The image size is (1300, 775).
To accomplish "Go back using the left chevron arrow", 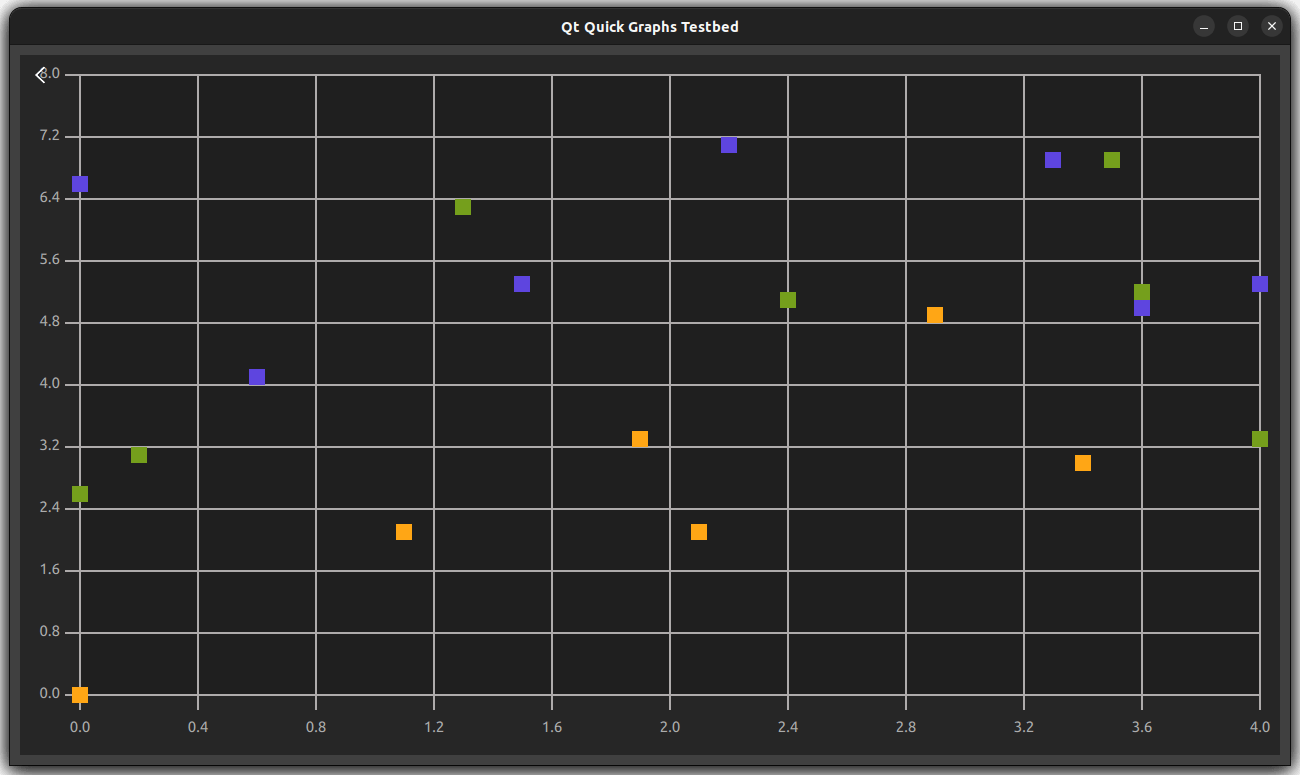I will click(x=40, y=75).
